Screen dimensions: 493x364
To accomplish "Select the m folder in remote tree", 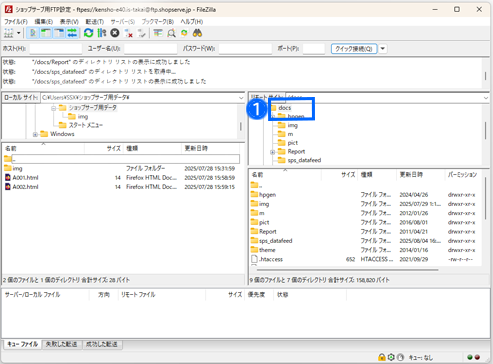I will point(290,134).
